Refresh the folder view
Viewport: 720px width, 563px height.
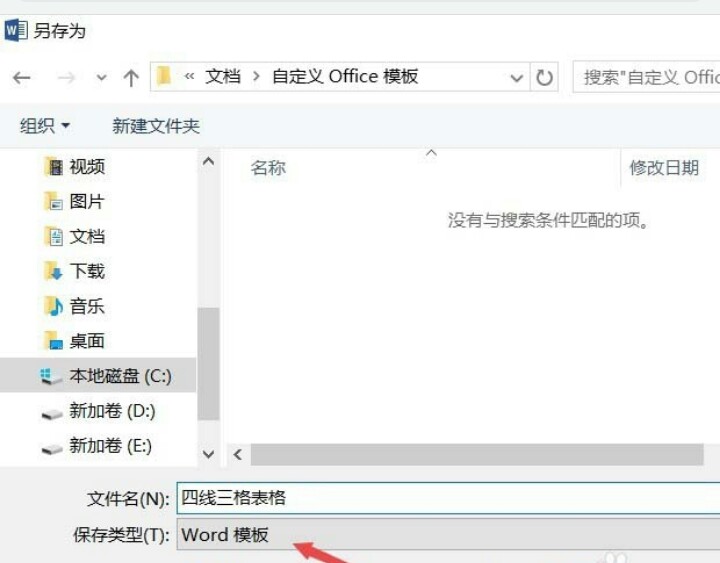544,77
